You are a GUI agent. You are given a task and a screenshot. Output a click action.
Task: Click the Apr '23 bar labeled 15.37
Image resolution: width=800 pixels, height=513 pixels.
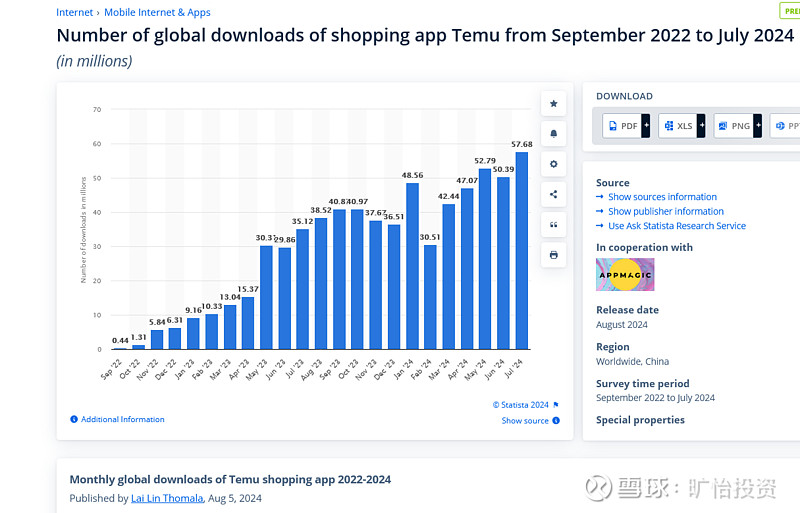pos(248,323)
